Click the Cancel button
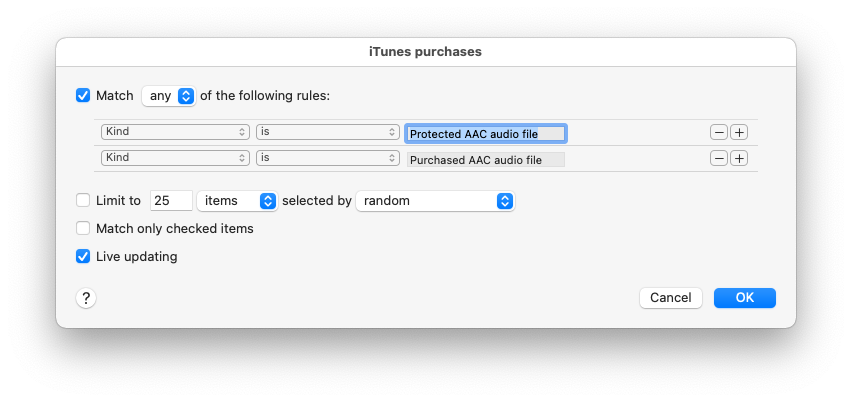 (x=670, y=298)
